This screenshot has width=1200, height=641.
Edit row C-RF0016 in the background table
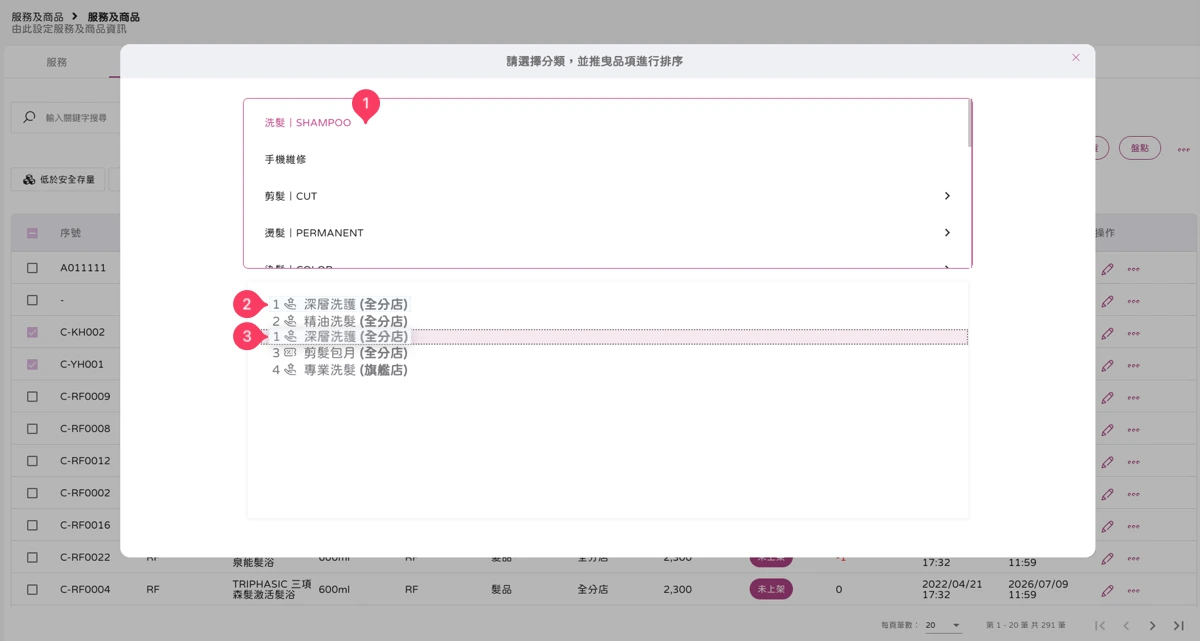pyautogui.click(x=1107, y=526)
